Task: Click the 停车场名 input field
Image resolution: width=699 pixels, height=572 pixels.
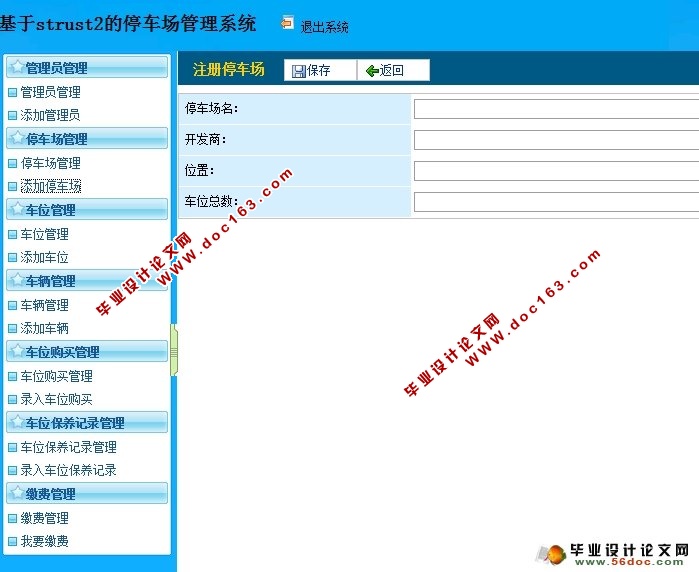Action: coord(556,109)
